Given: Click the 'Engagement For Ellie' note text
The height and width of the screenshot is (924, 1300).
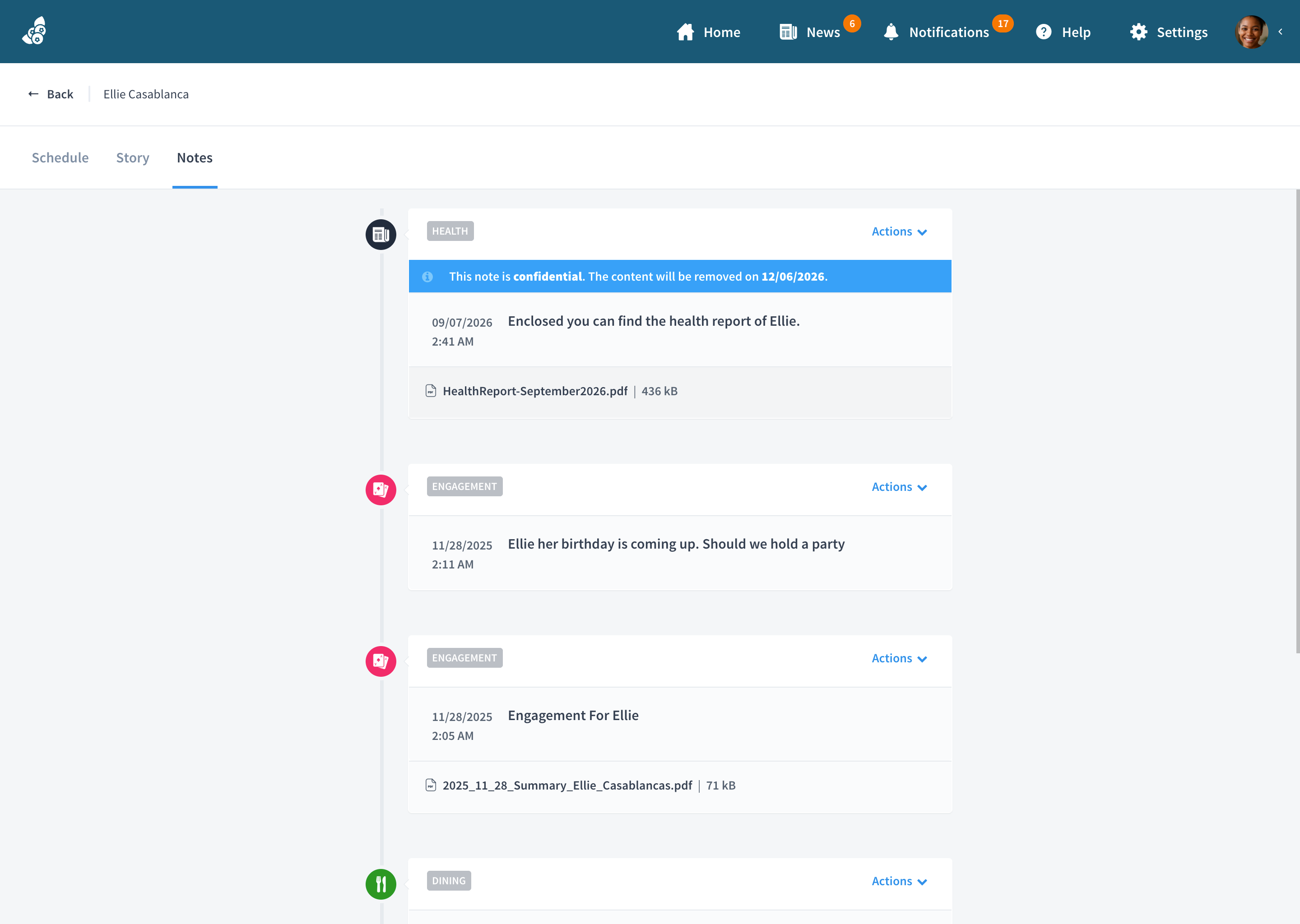Looking at the screenshot, I should pos(573,715).
